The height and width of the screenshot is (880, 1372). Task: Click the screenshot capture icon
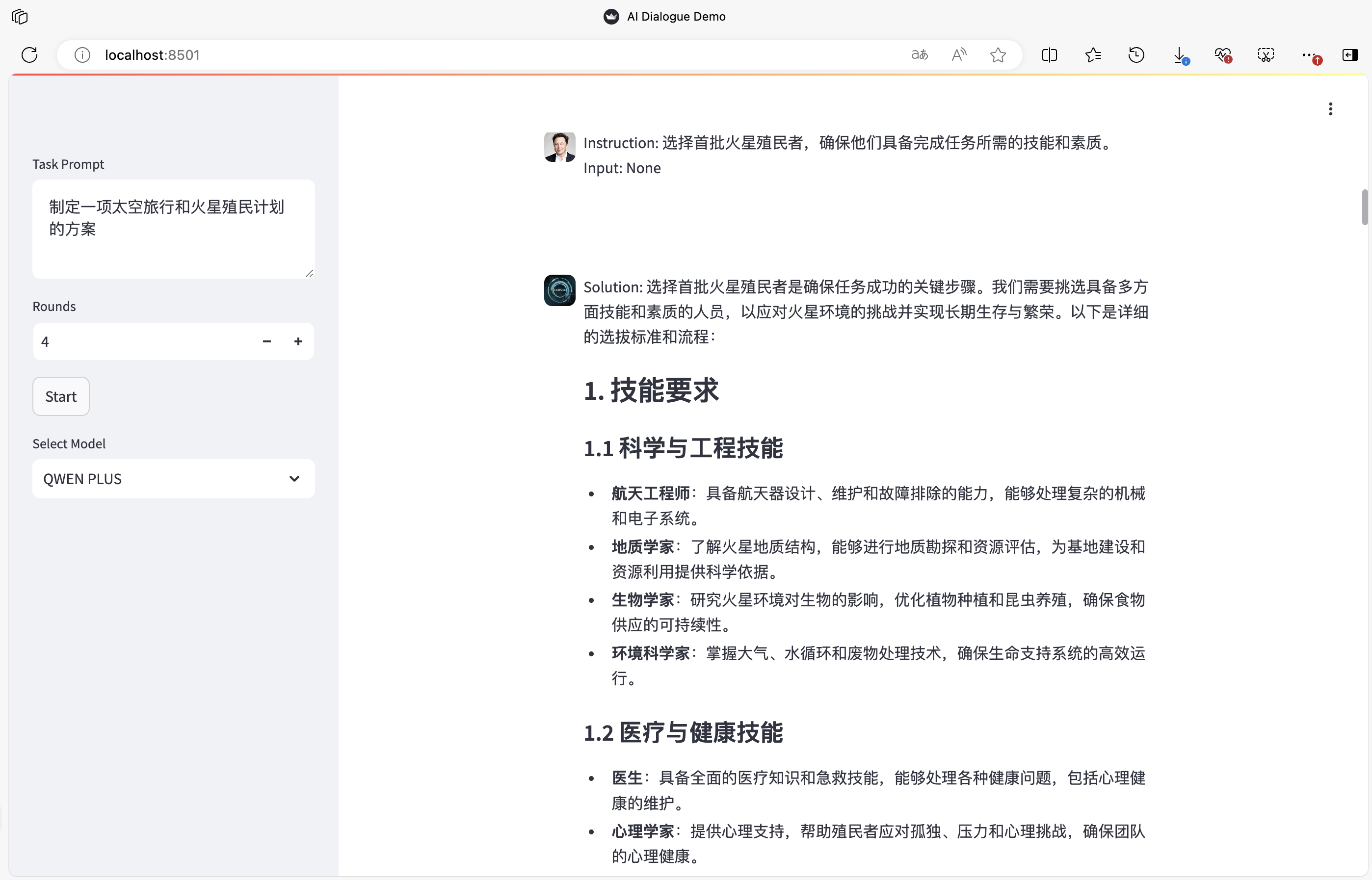(1266, 55)
